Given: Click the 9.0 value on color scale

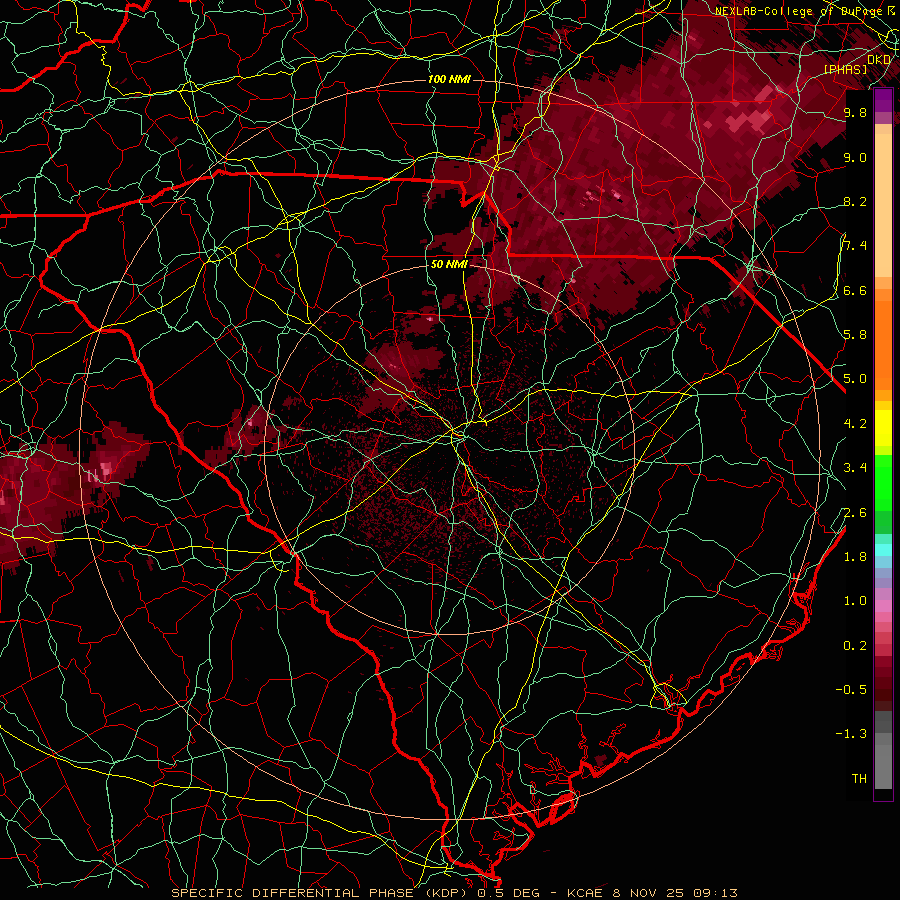Looking at the screenshot, I should 855,157.
